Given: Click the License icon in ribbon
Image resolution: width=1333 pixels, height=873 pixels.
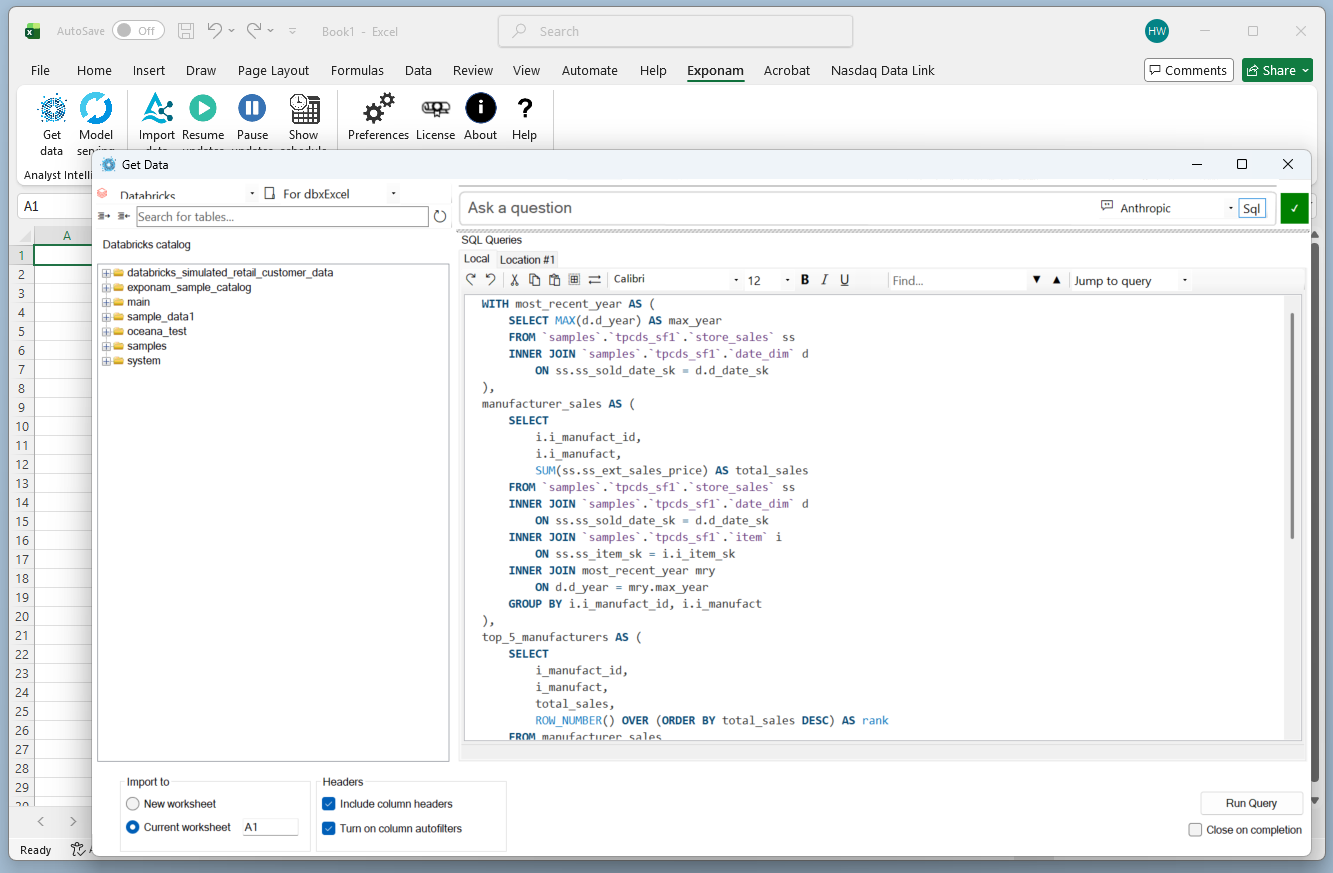Looking at the screenshot, I should pyautogui.click(x=435, y=109).
